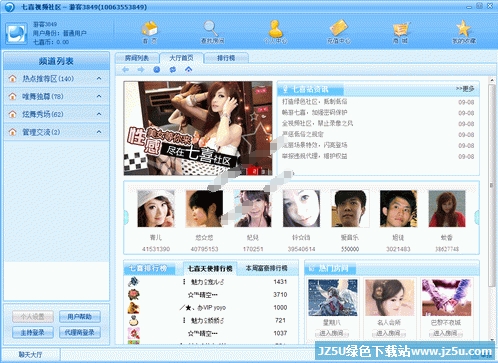498x363 pixels.
Task: Click the 名人会所 room thumbnail
Action: pos(389,297)
